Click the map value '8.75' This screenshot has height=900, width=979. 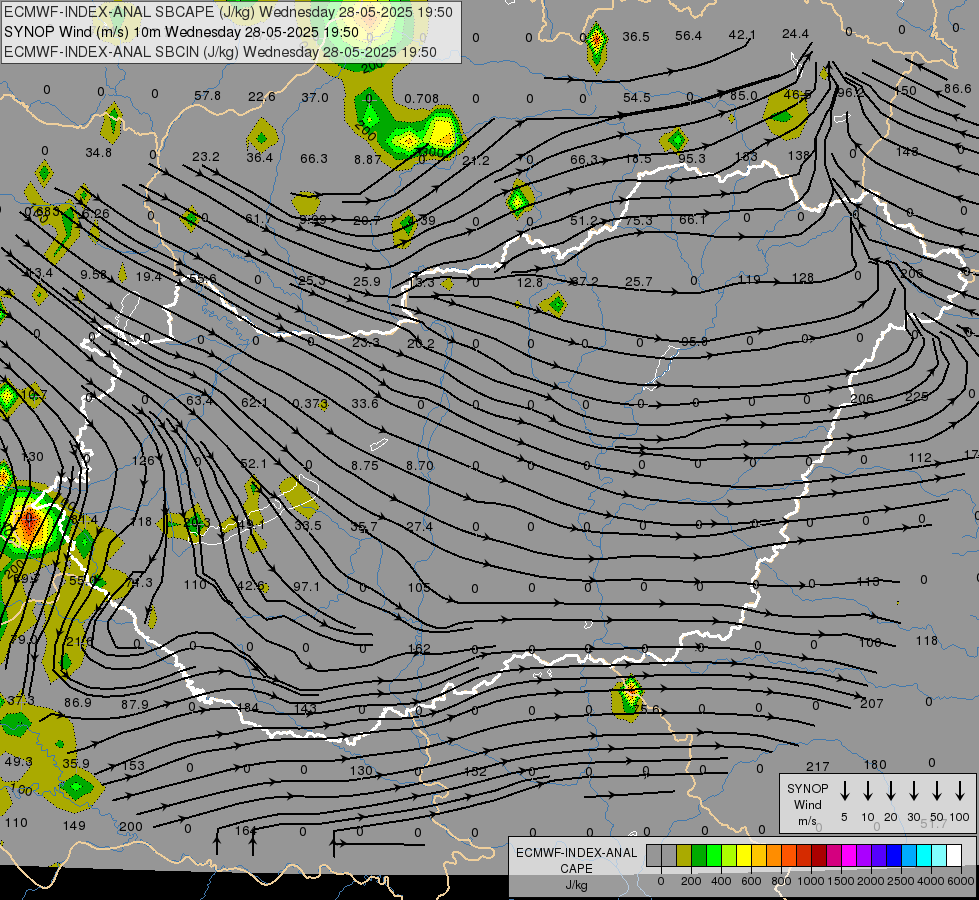(x=365, y=465)
